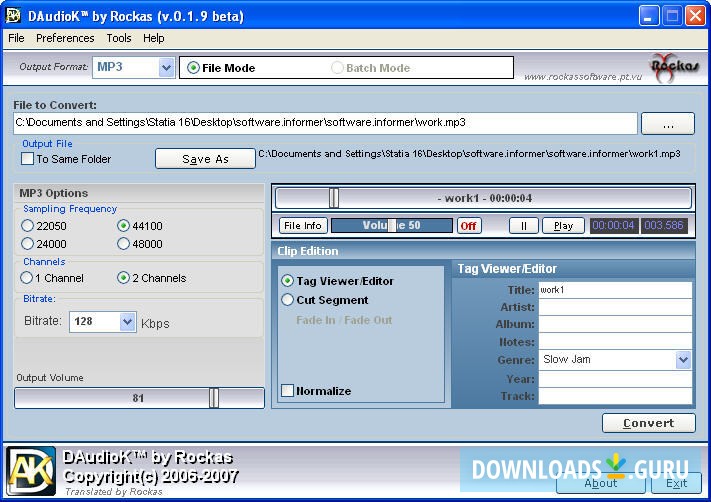This screenshot has height=502, width=711.
Task: Open the File menu
Action: [x=16, y=38]
